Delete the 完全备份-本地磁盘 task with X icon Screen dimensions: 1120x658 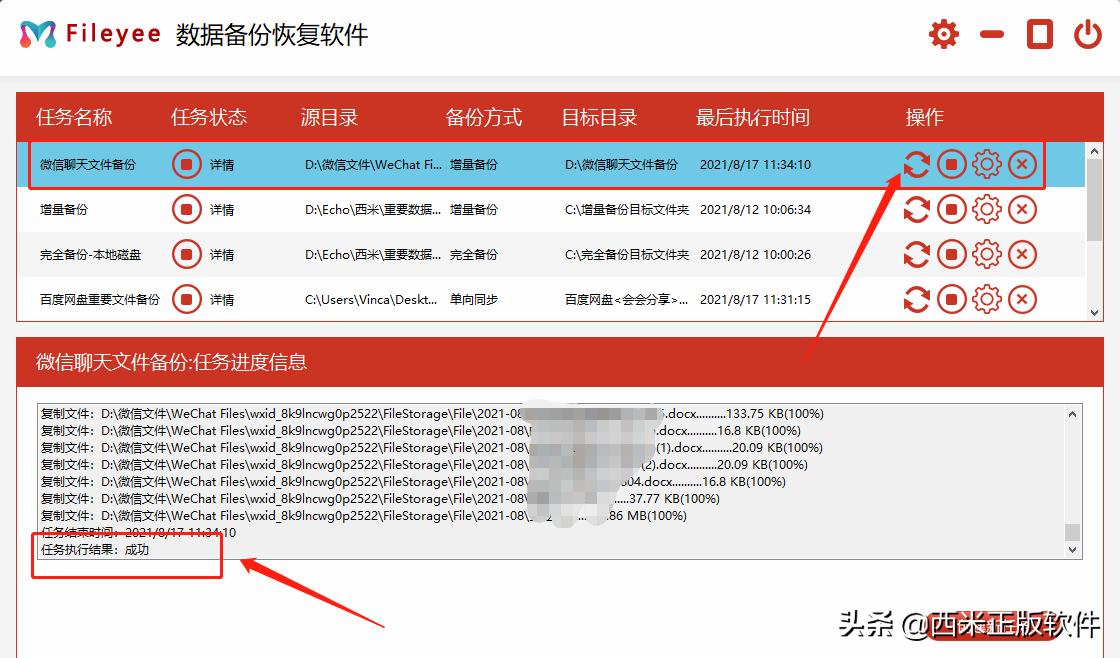tap(1021, 254)
